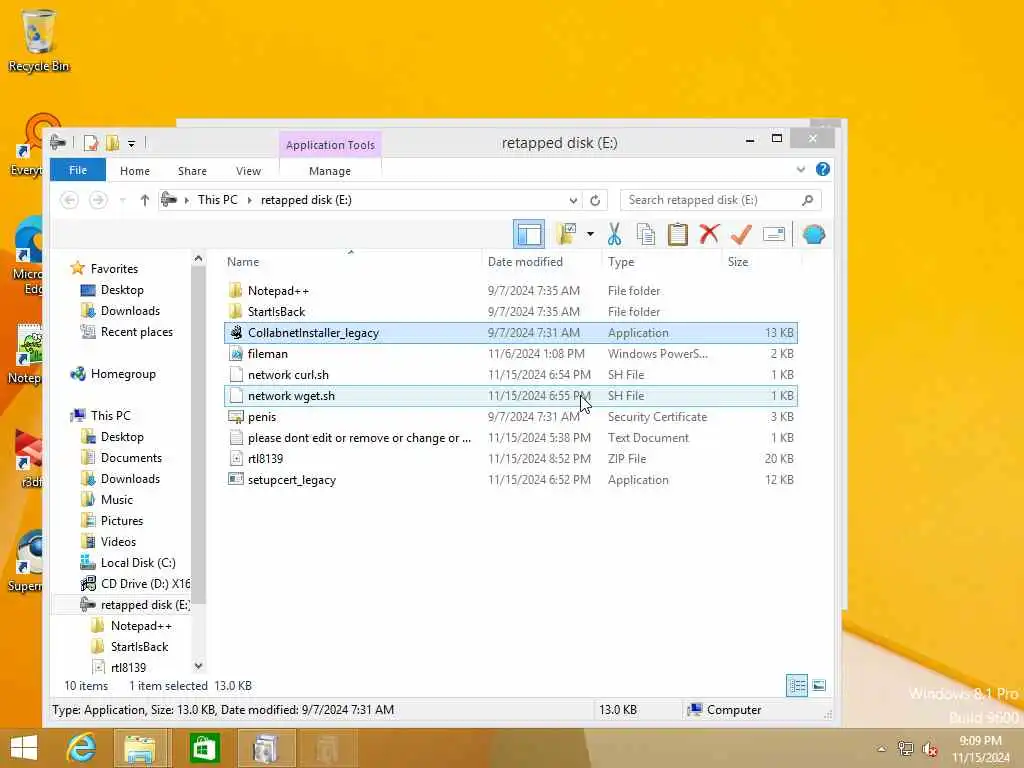Click the orange checkmark properties icon

point(741,234)
